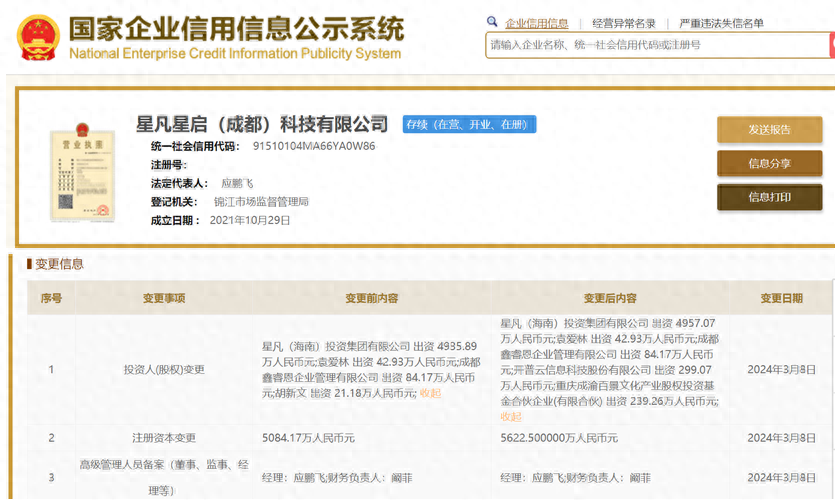Click the 信息分享 button
The width and height of the screenshot is (835, 504).
[769, 164]
